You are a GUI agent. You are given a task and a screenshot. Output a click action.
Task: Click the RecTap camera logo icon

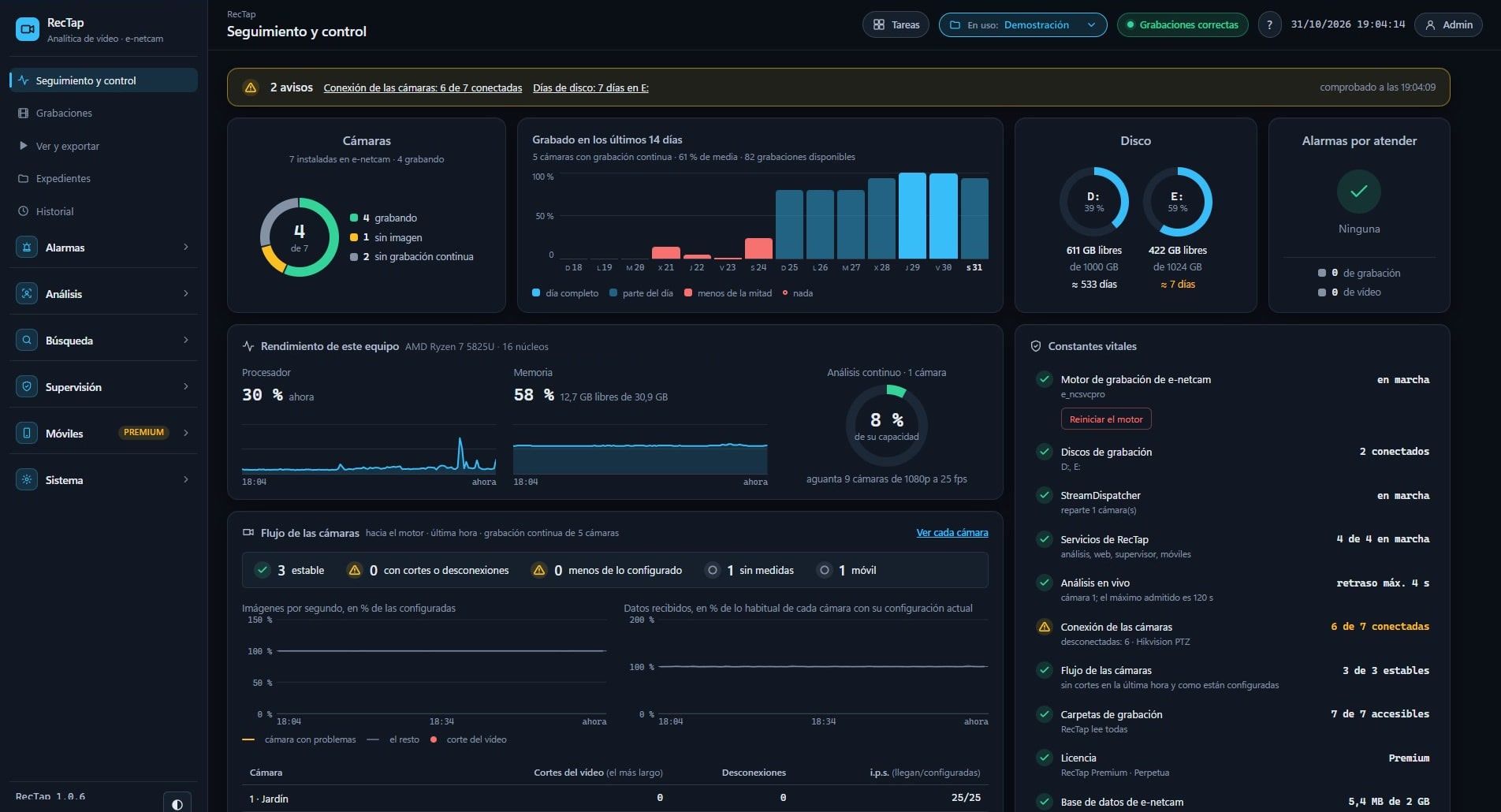pyautogui.click(x=28, y=29)
